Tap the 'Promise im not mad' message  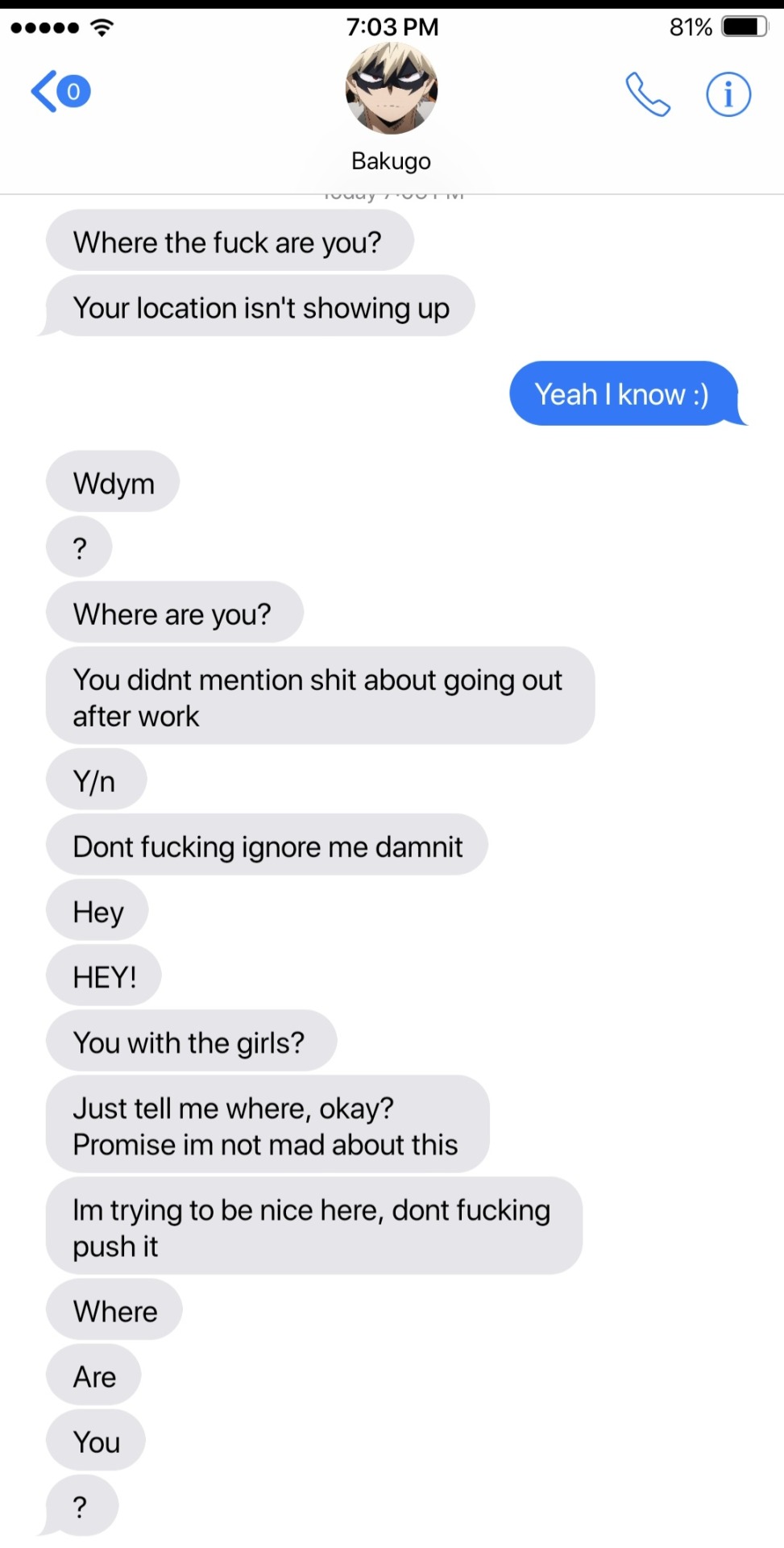pos(268,1125)
